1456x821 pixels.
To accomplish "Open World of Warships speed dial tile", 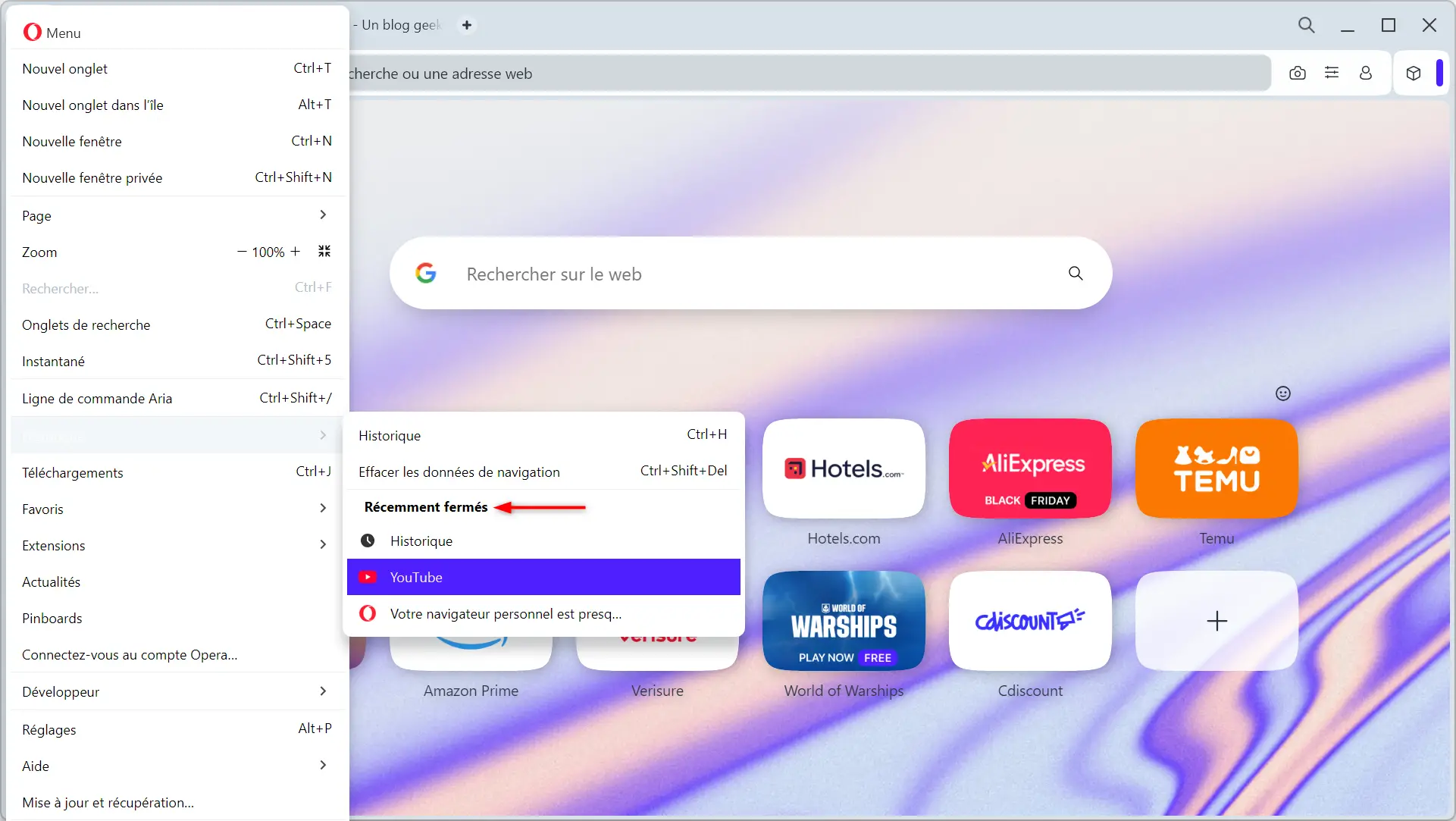I will pyautogui.click(x=844, y=621).
